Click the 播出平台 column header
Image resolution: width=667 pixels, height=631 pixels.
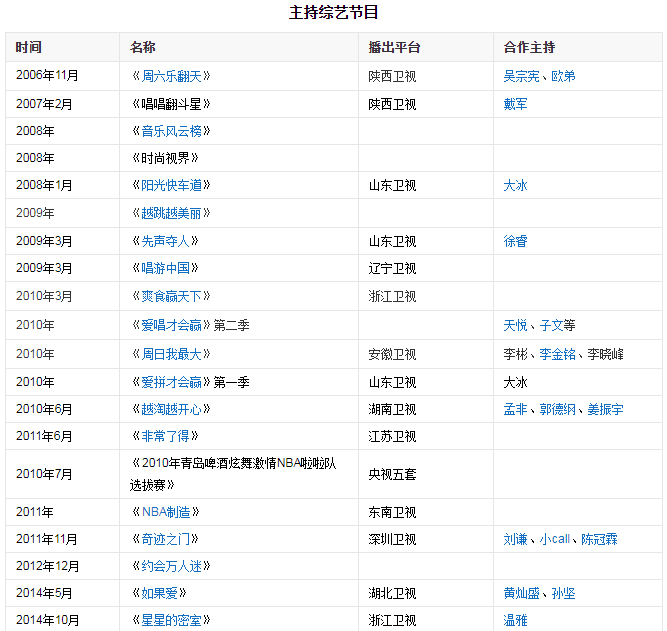[x=394, y=47]
